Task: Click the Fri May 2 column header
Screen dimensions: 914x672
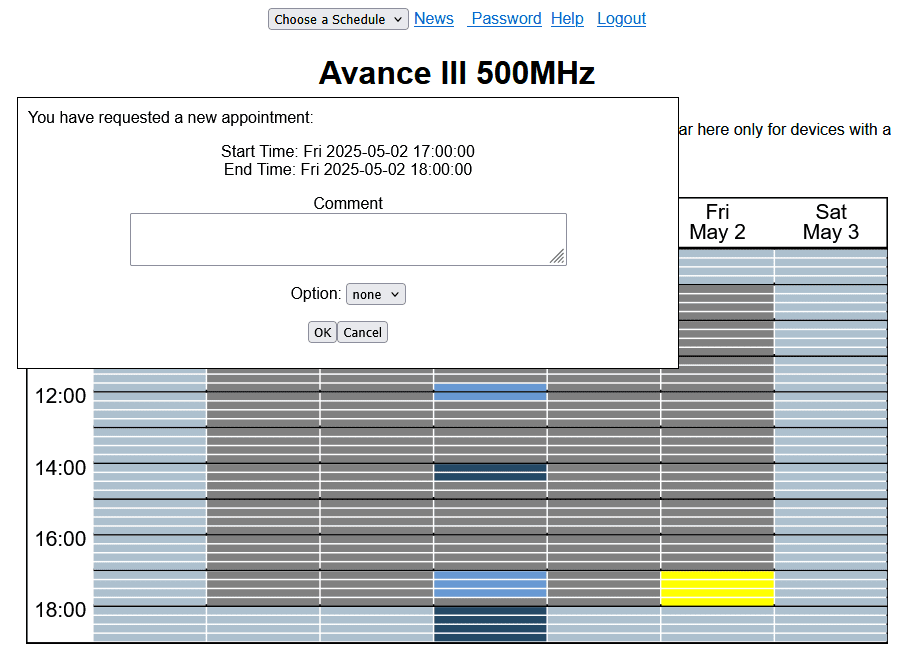Action: coord(716,221)
